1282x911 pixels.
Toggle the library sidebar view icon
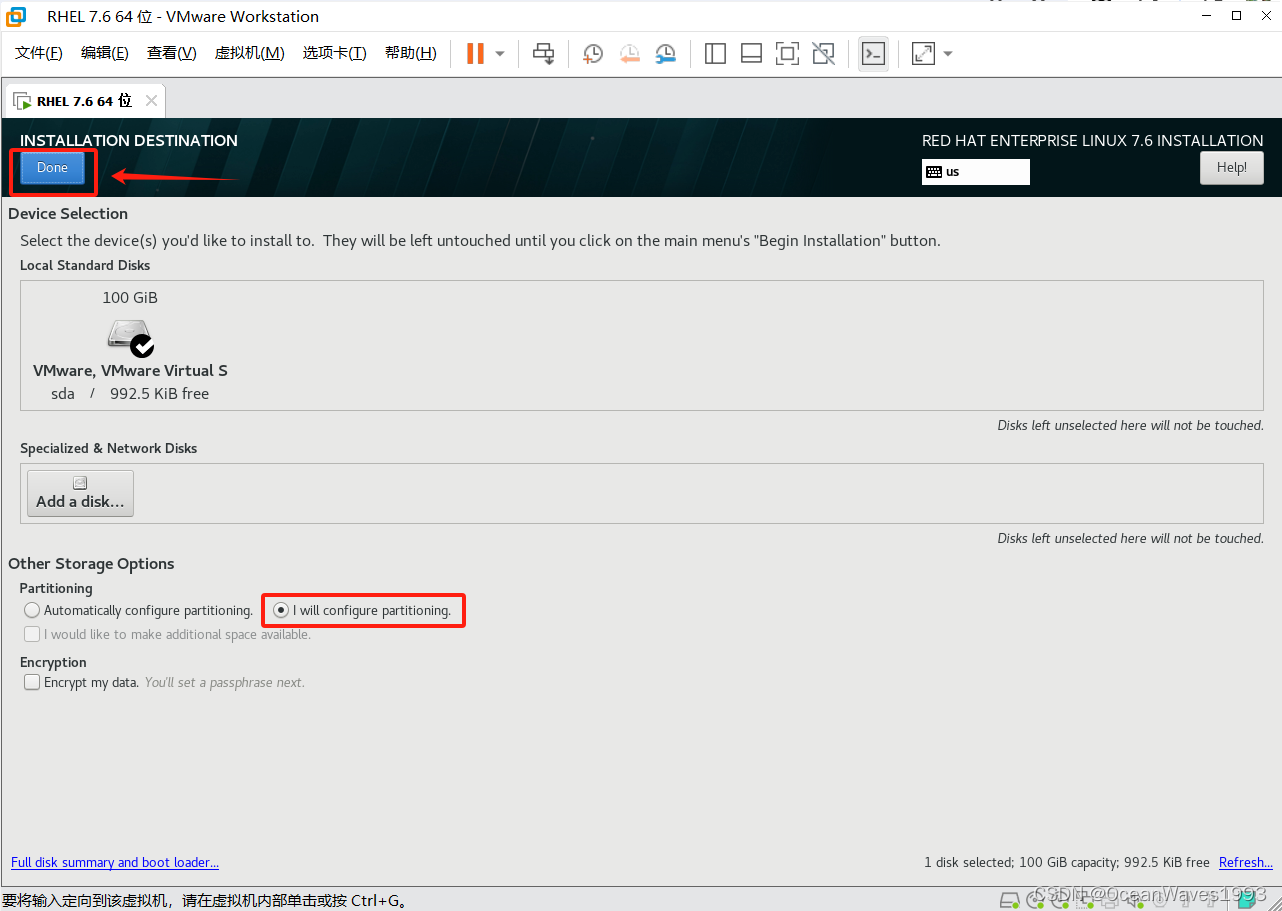(715, 53)
